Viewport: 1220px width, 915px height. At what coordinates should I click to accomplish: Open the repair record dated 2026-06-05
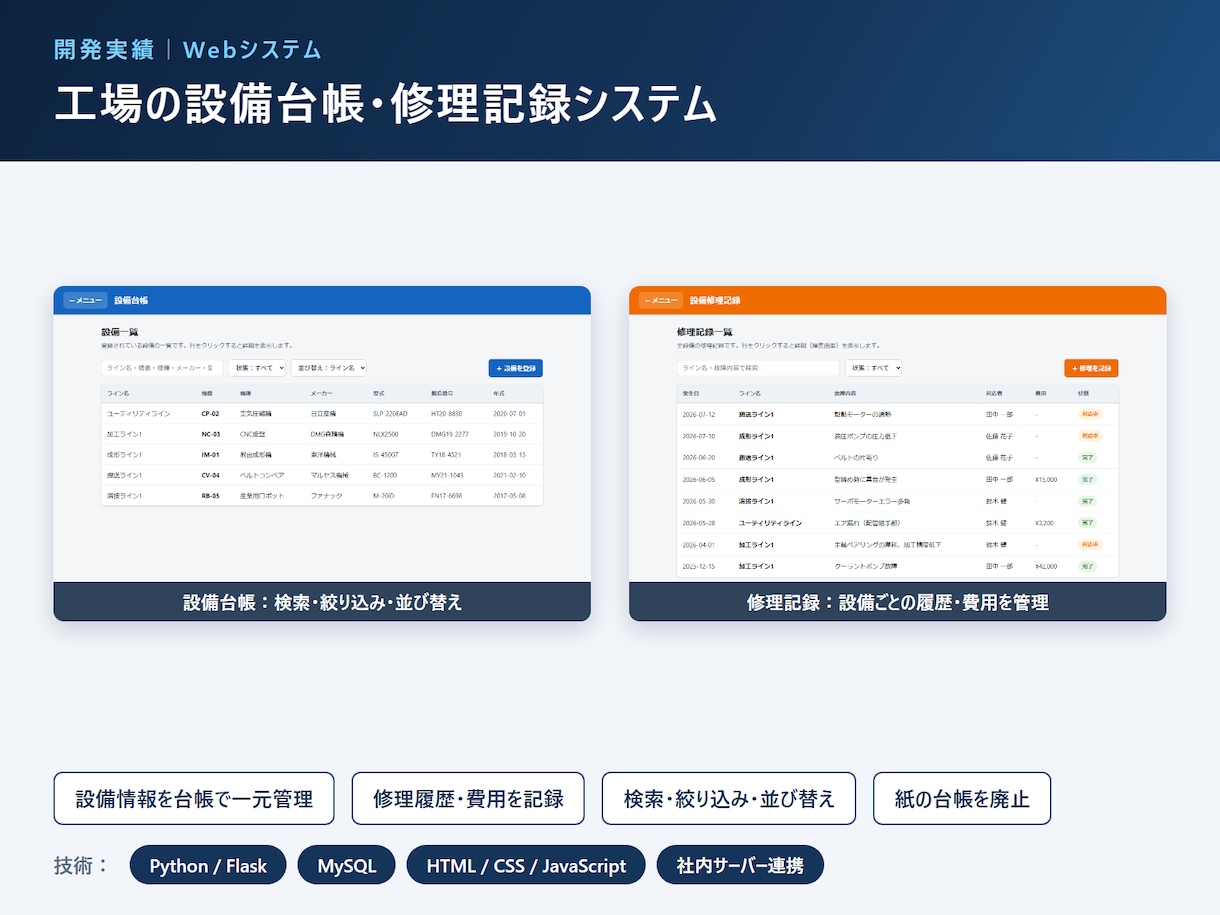pos(898,479)
